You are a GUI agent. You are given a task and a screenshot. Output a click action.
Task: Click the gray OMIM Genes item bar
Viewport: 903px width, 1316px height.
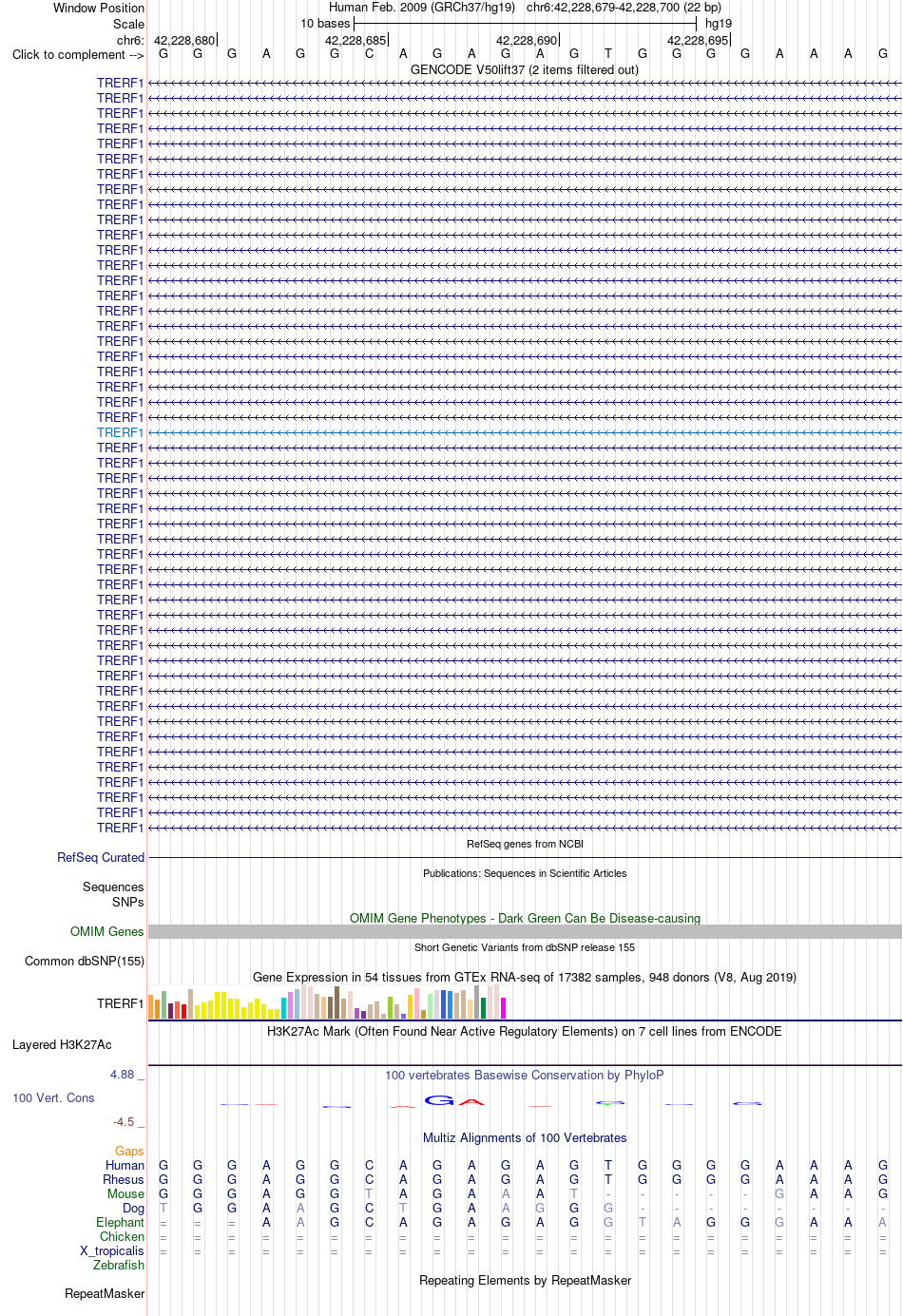[x=525, y=932]
